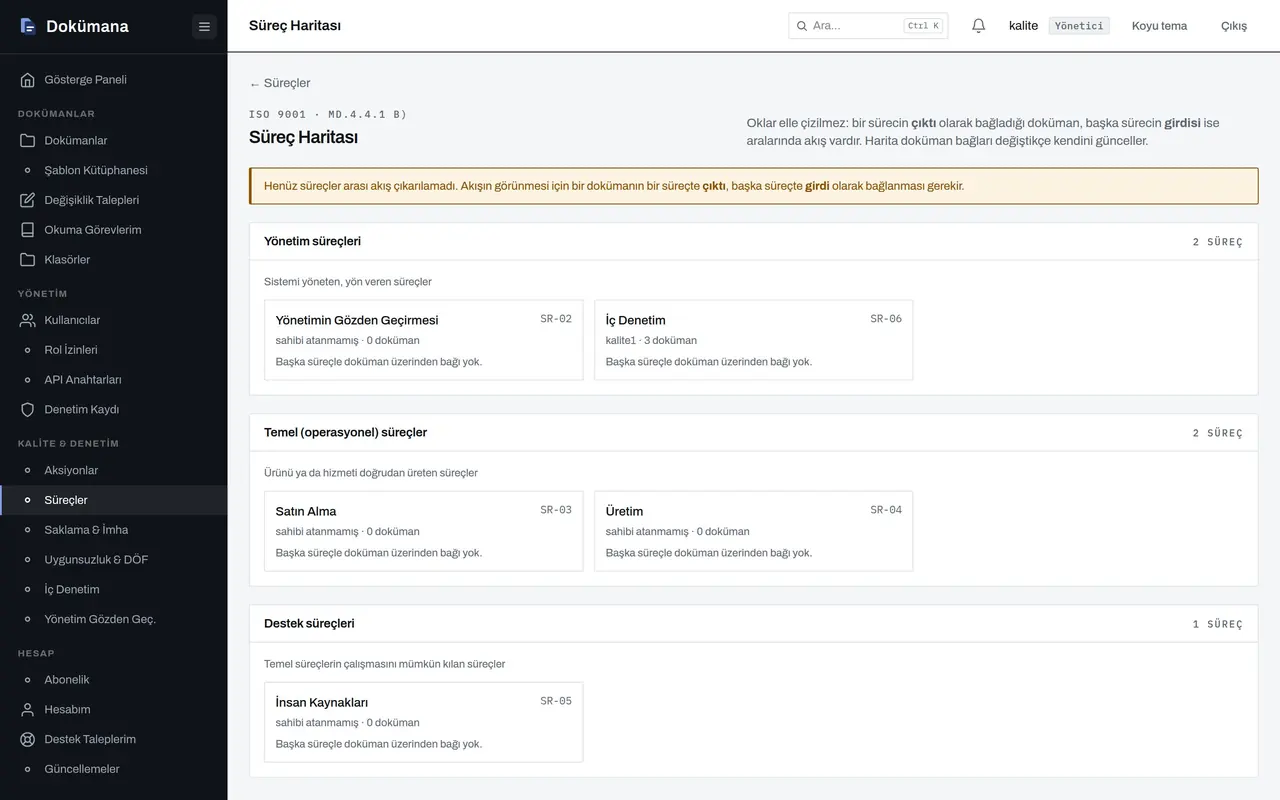Click the Denetim Kaydı shield icon
The image size is (1280, 800).
coord(28,410)
